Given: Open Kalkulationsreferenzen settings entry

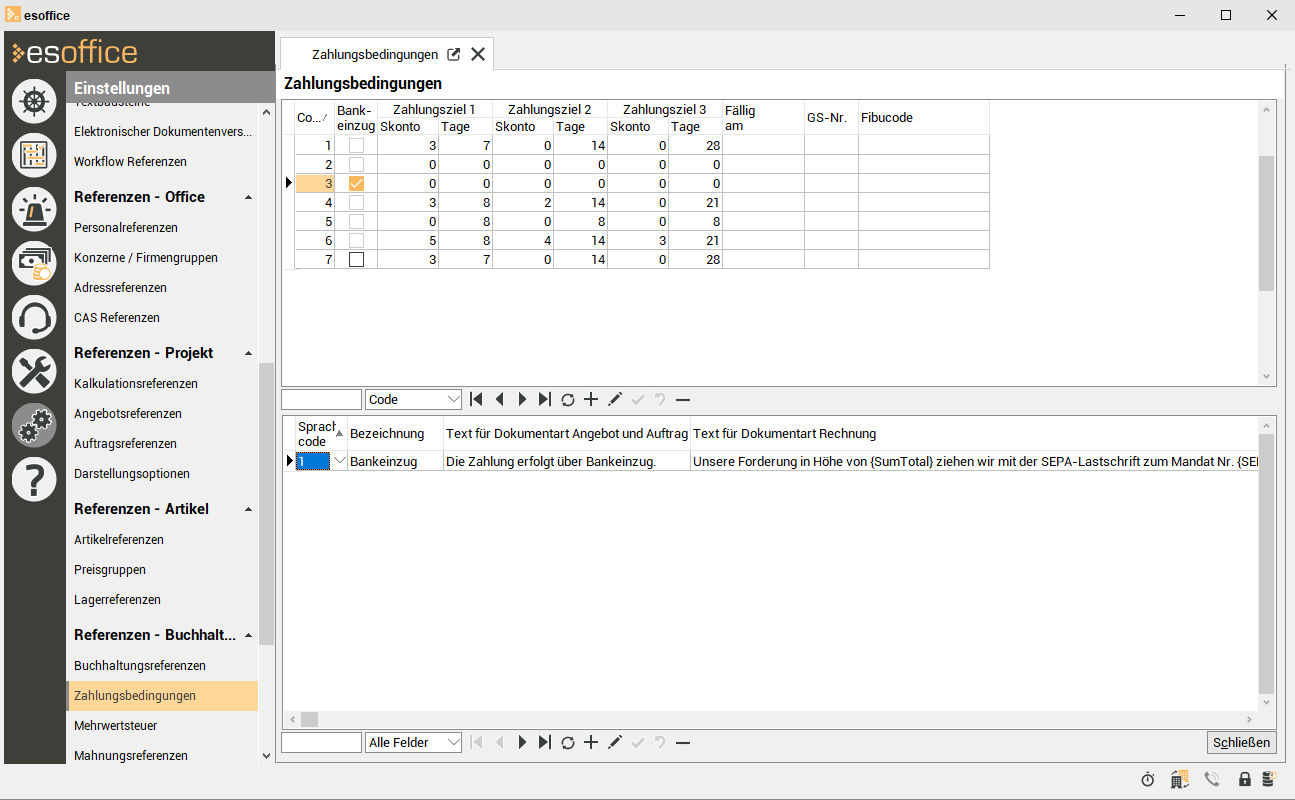Looking at the screenshot, I should 136,383.
